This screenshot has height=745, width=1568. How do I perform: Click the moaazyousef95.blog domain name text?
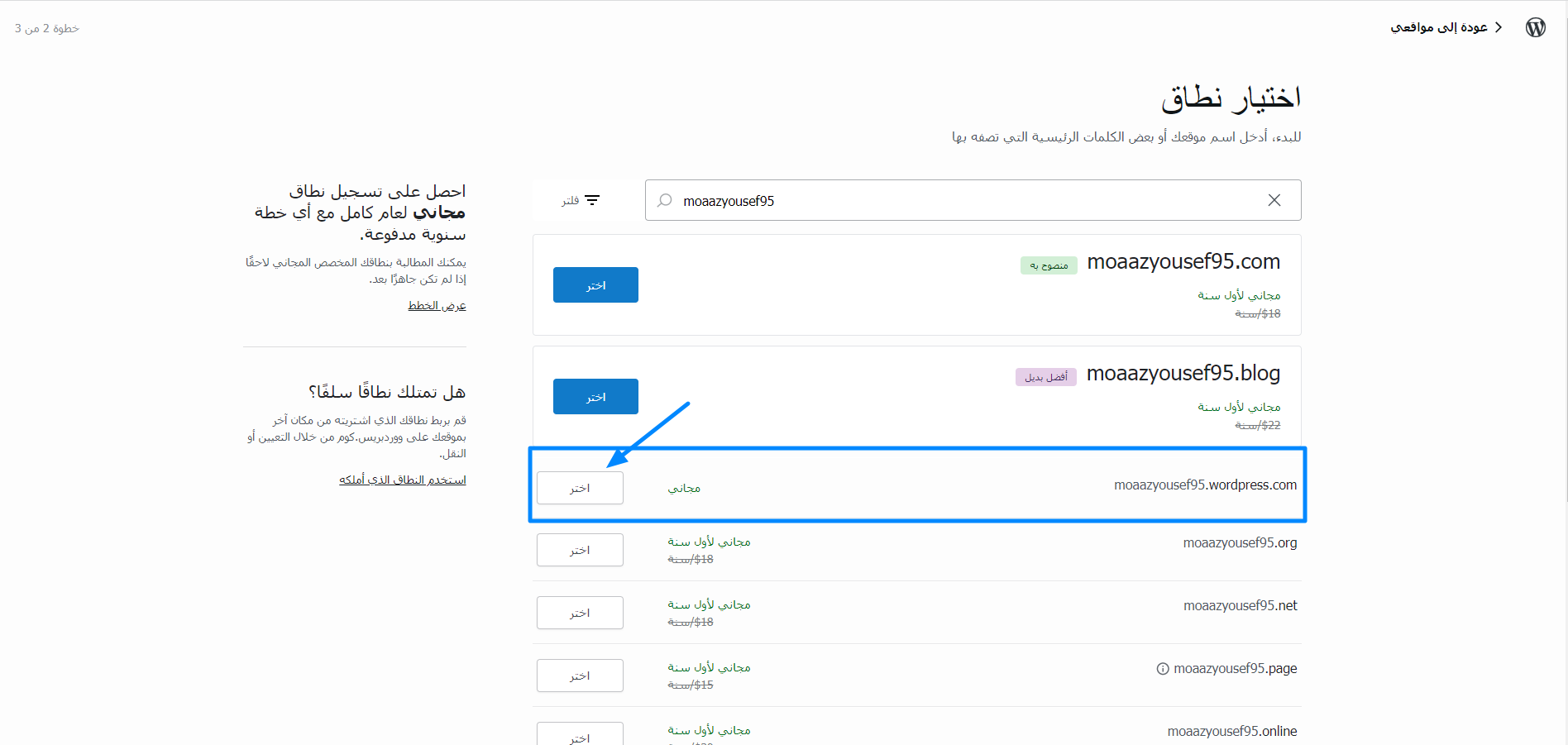(x=1183, y=374)
